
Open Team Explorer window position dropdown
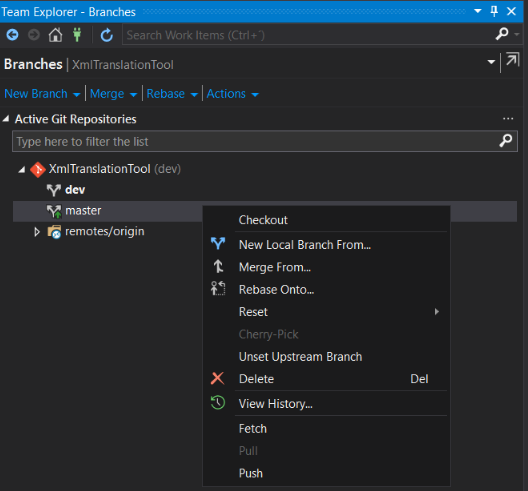point(477,11)
